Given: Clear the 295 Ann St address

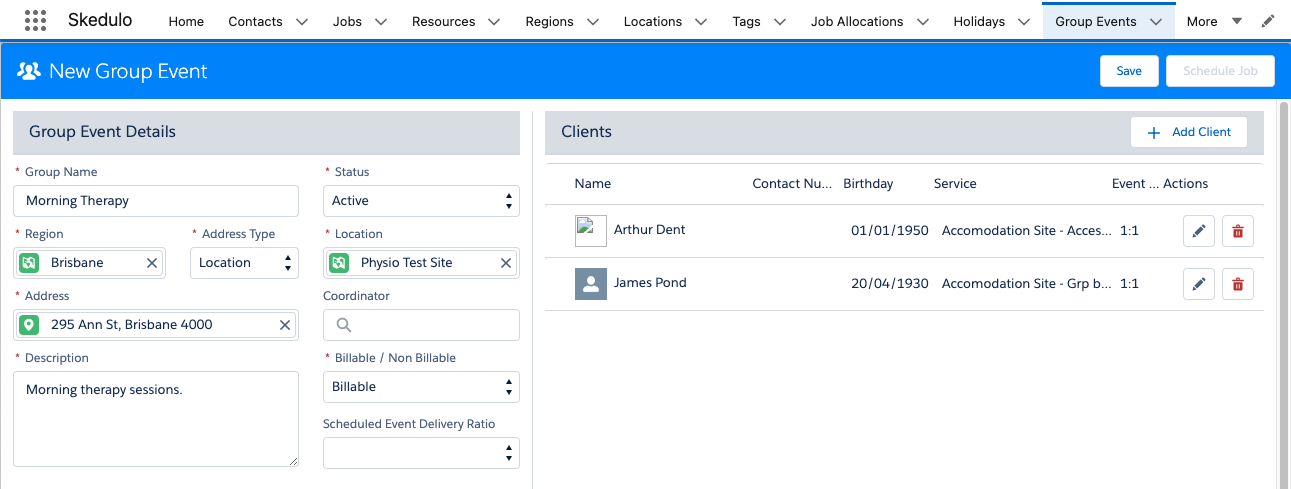Looking at the screenshot, I should (x=285, y=325).
